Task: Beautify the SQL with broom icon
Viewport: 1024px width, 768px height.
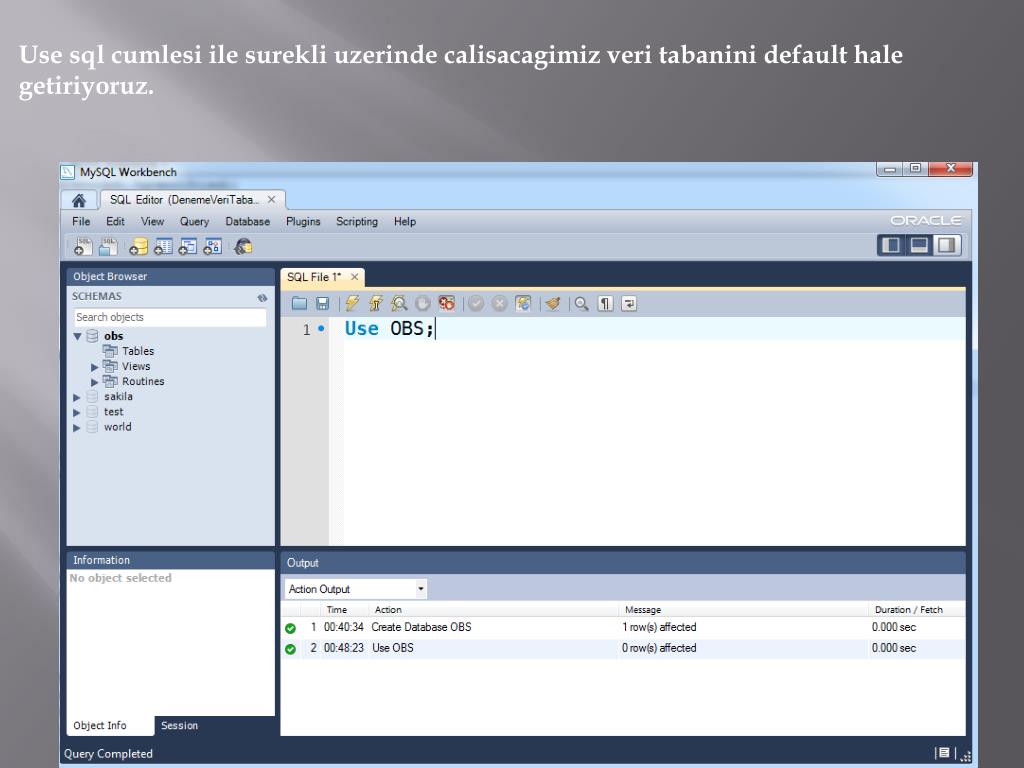Action: [553, 303]
